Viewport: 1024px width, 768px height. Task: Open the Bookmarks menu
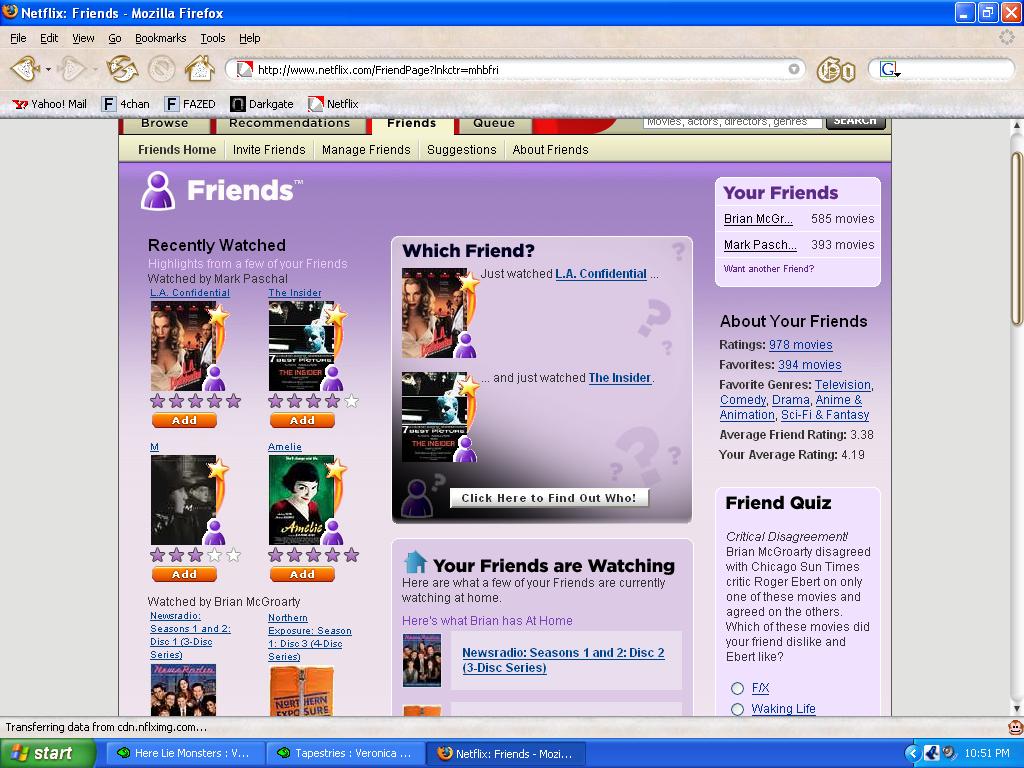161,38
